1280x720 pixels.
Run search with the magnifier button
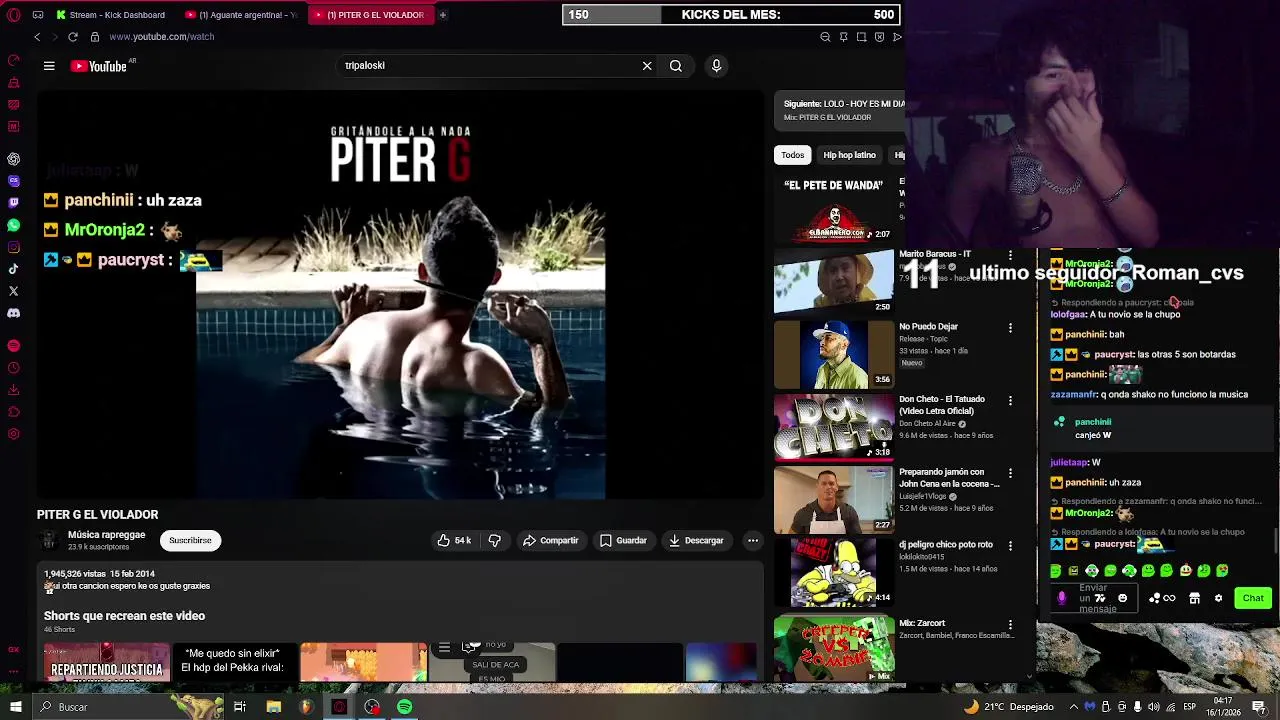[x=676, y=66]
